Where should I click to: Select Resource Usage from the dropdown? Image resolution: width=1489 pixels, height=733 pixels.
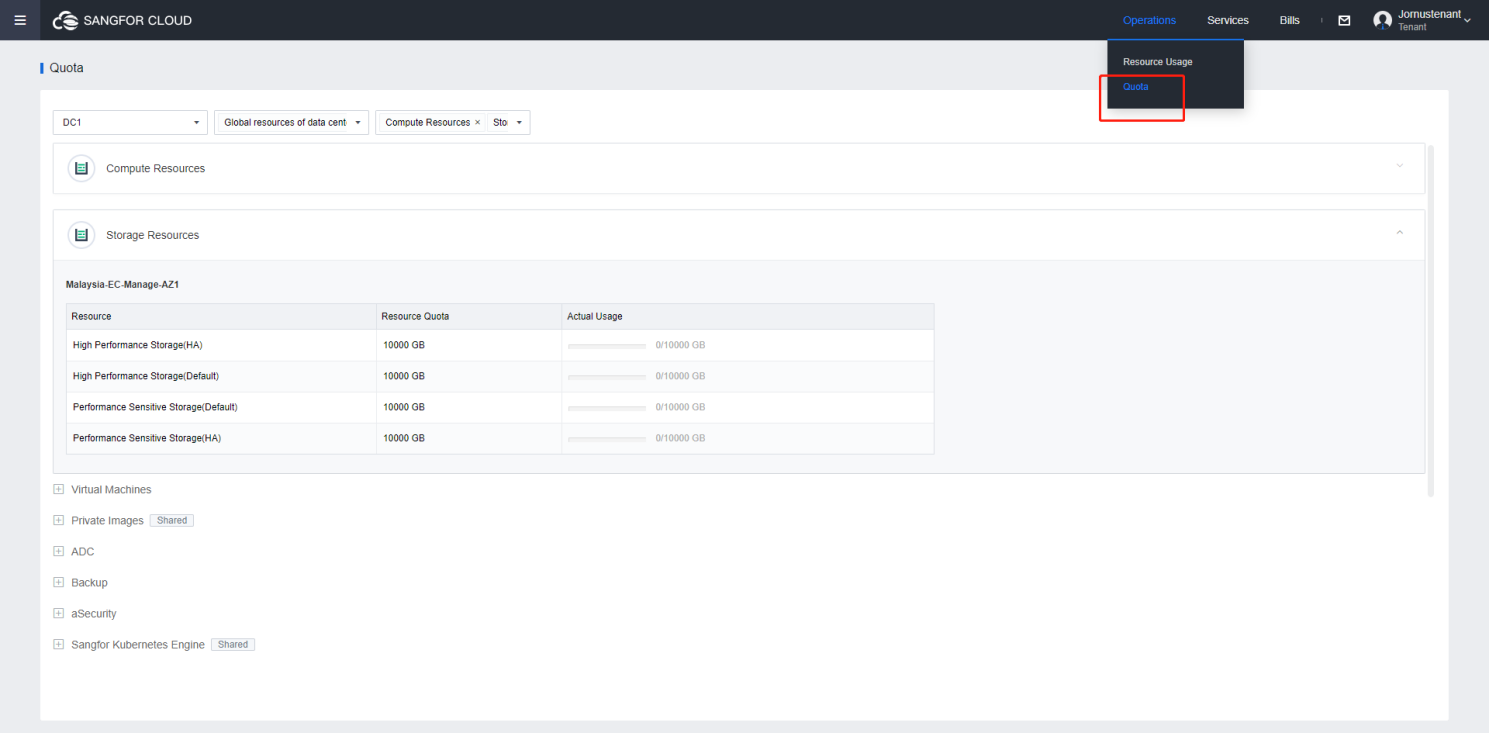(1157, 62)
